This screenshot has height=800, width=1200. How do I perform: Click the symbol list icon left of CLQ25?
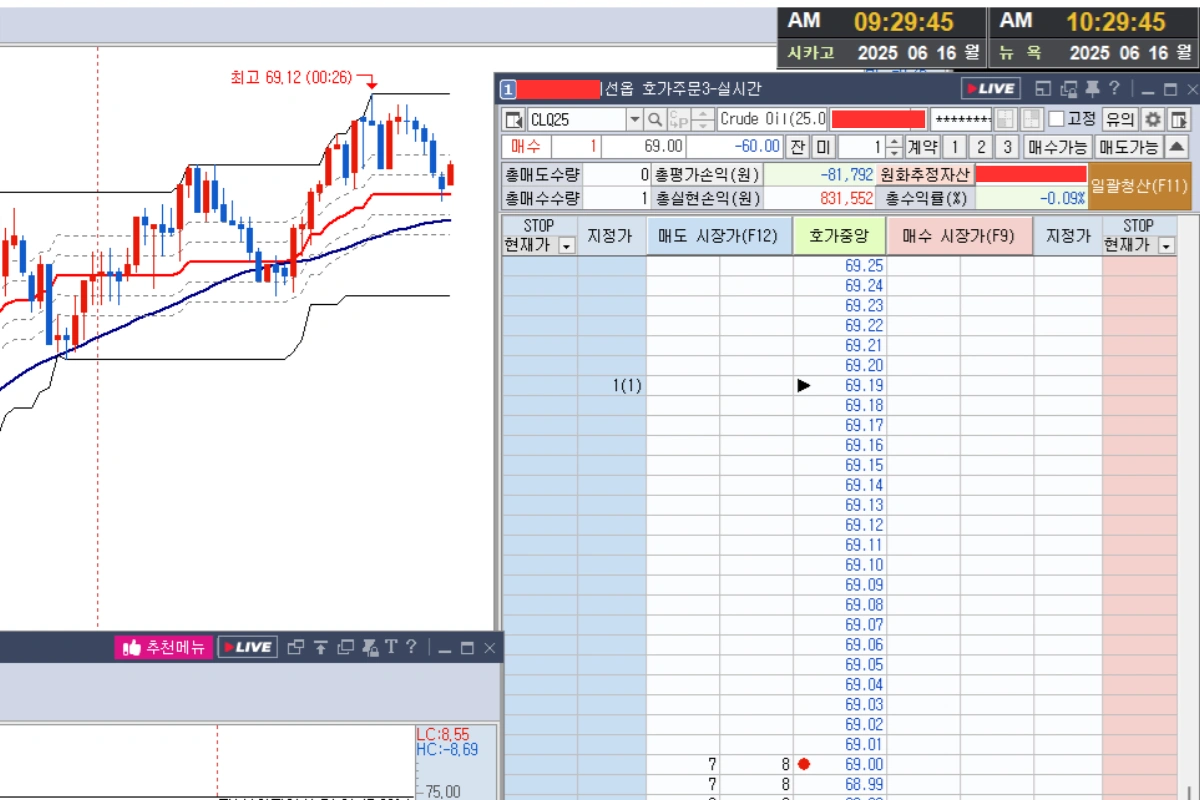click(514, 120)
